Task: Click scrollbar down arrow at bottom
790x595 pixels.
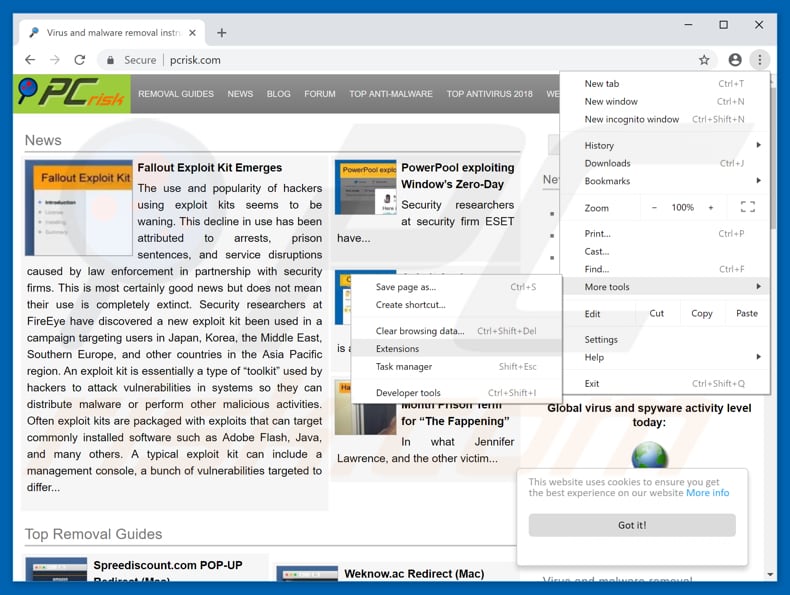Action: coord(770,574)
